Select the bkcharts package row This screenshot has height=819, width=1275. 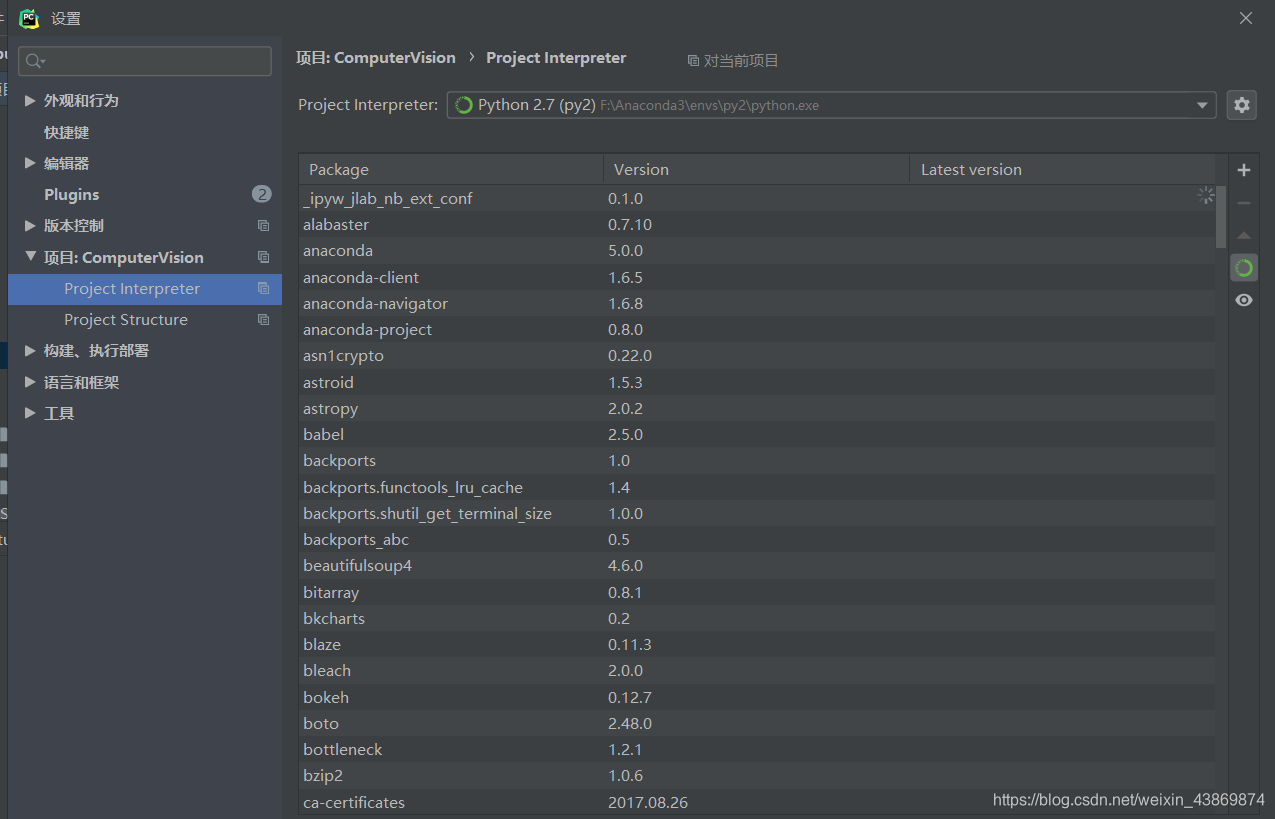757,618
